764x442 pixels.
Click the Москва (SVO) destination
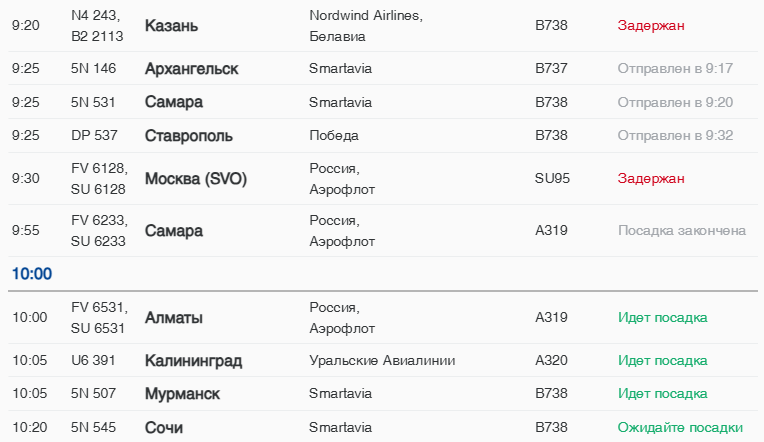point(196,179)
